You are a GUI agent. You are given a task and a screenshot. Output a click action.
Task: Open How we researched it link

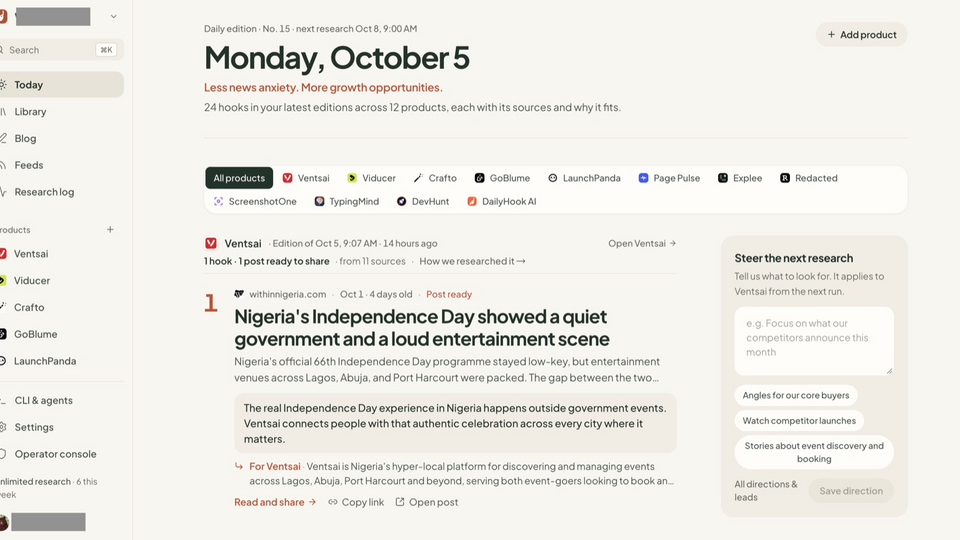click(472, 261)
